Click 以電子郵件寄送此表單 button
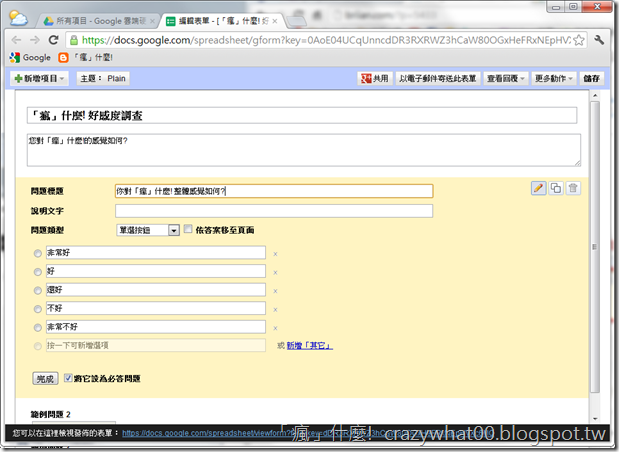Image resolution: width=619 pixels, height=452 pixels. (x=437, y=79)
